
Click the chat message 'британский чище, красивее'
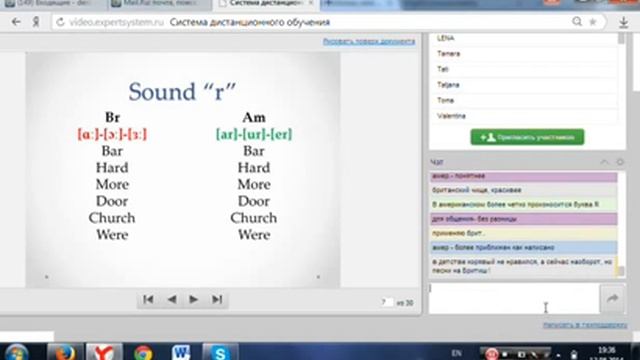pos(524,190)
